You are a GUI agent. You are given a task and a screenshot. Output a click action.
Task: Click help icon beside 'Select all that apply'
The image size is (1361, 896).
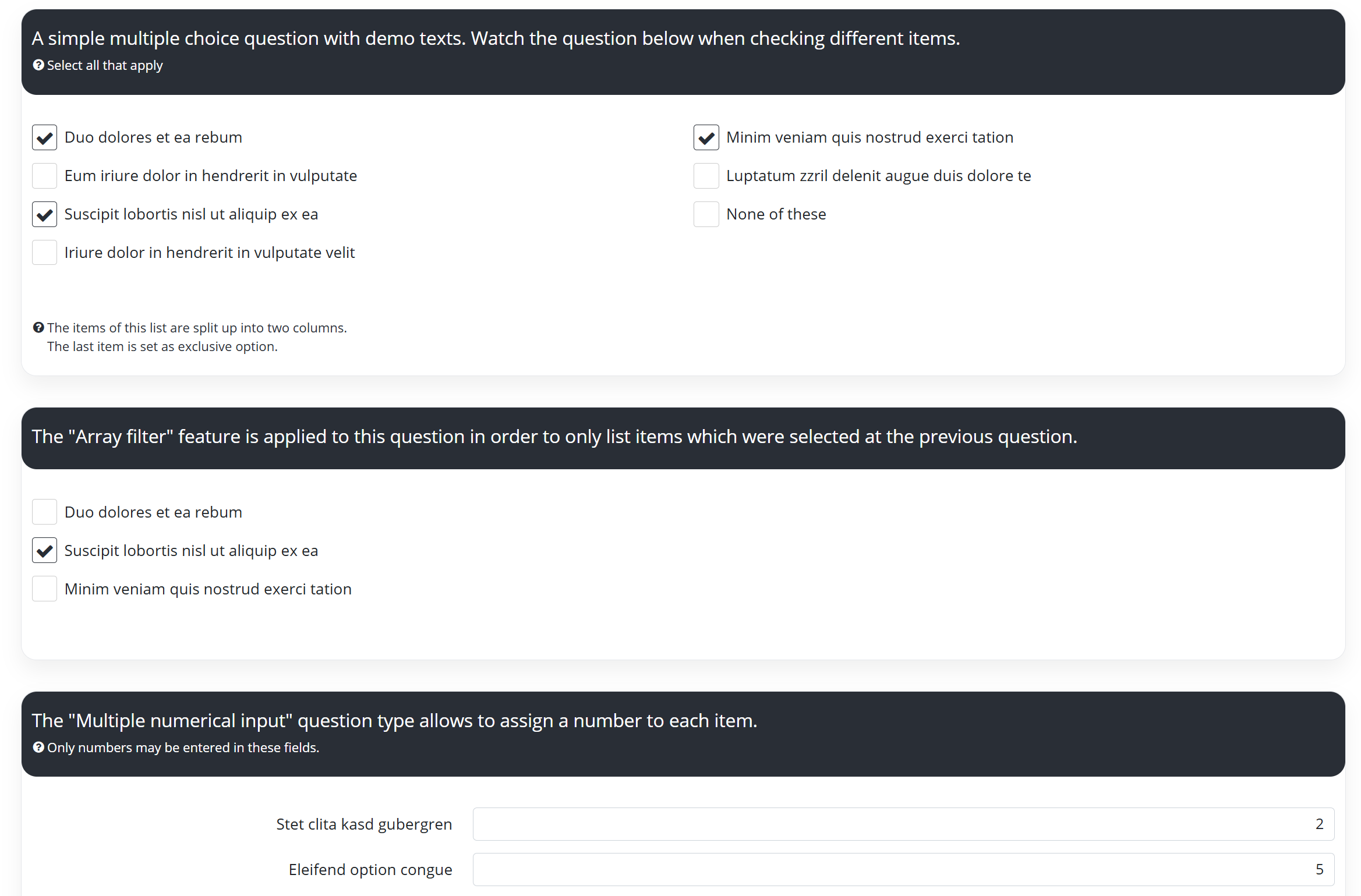pos(38,65)
